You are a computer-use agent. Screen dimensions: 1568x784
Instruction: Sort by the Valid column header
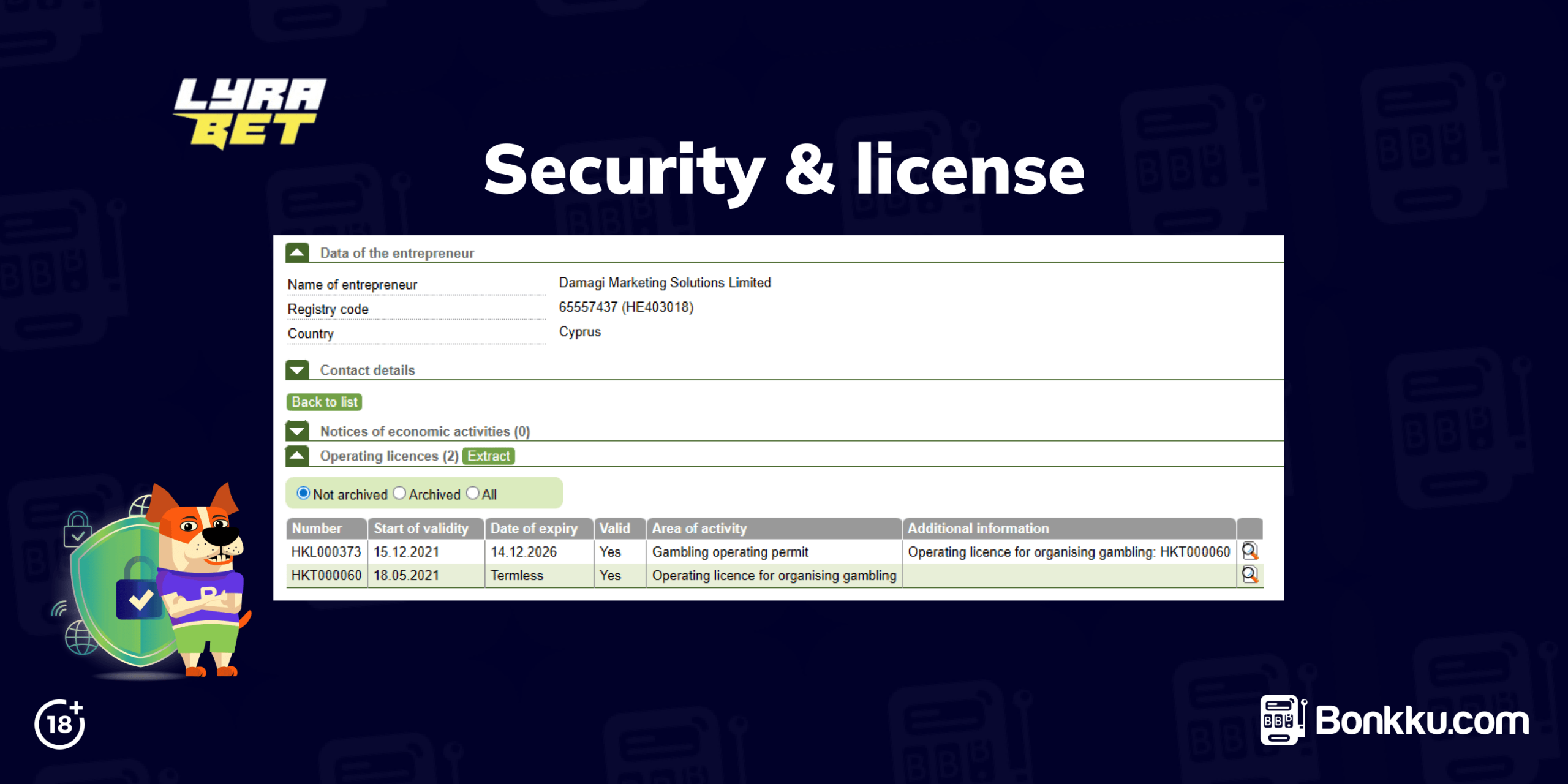pos(620,528)
